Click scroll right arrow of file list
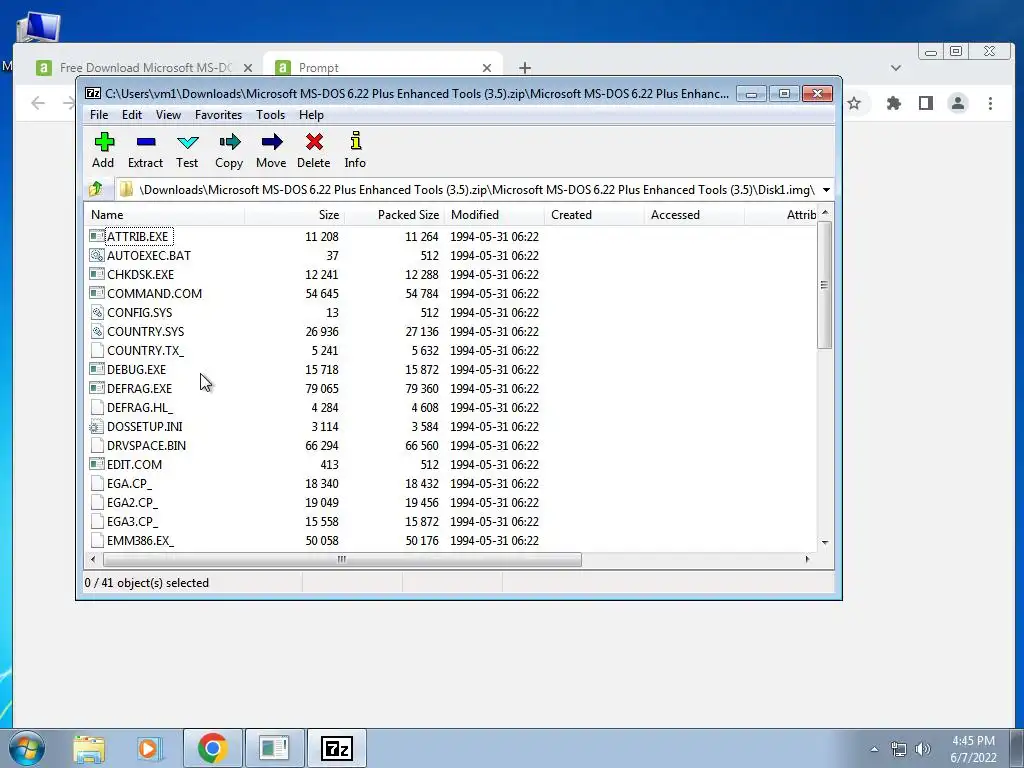Screen dimensions: 1024x768 tap(807, 560)
